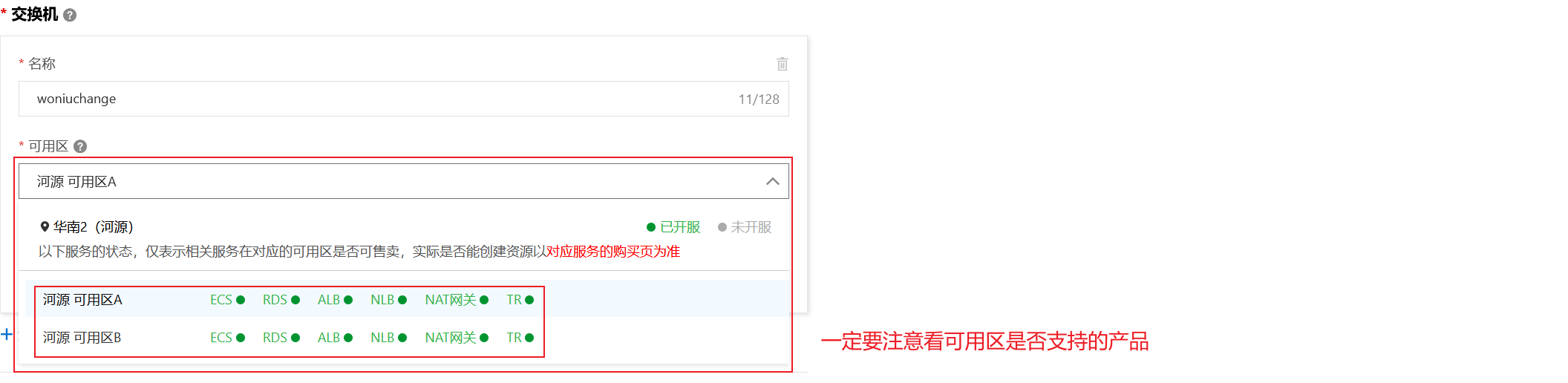Click the woniuchange name input field

click(404, 99)
